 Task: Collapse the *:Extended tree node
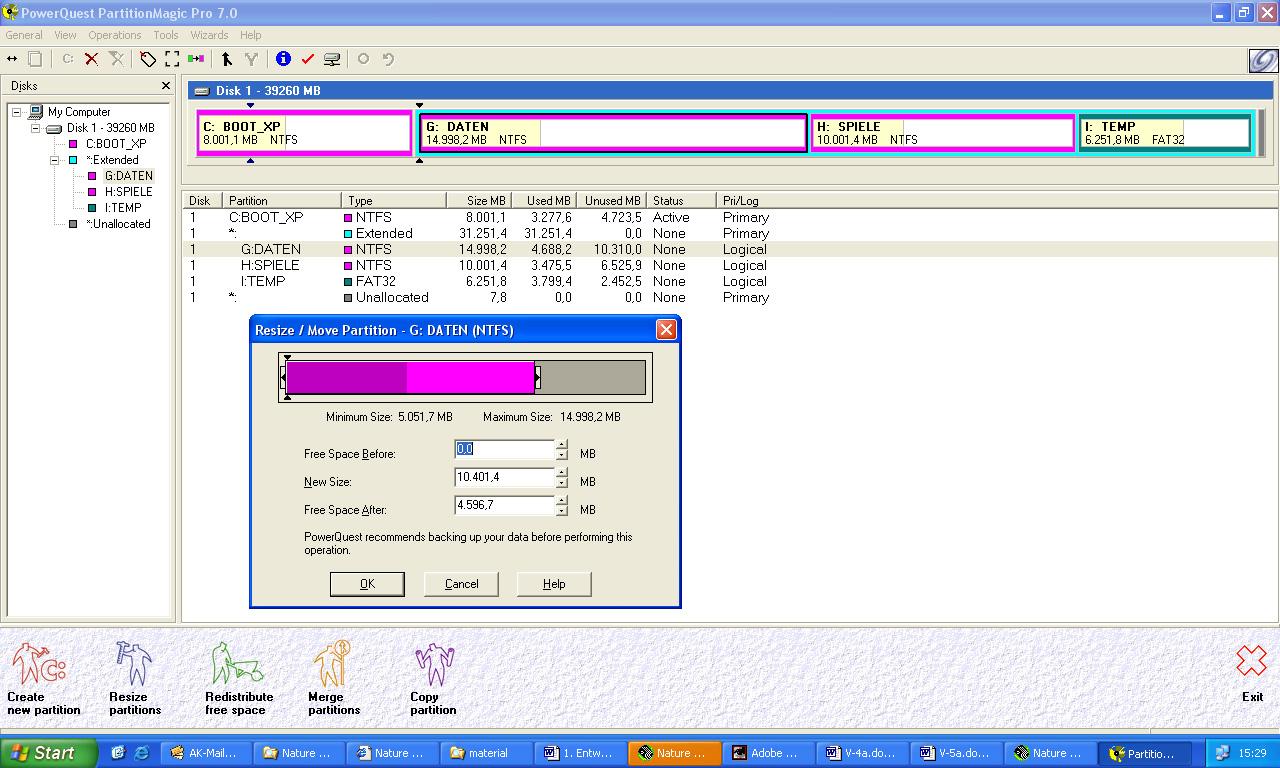pyautogui.click(x=55, y=160)
